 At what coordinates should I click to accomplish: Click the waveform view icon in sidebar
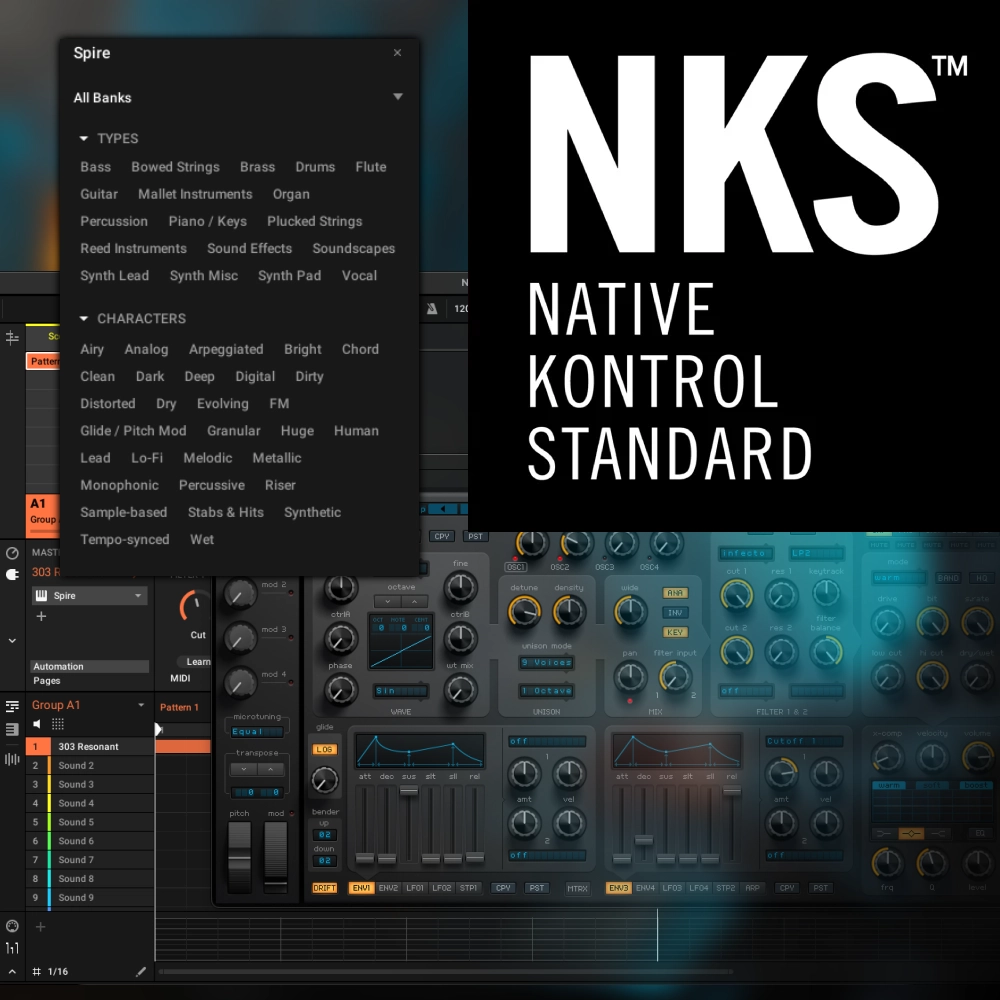[x=12, y=759]
